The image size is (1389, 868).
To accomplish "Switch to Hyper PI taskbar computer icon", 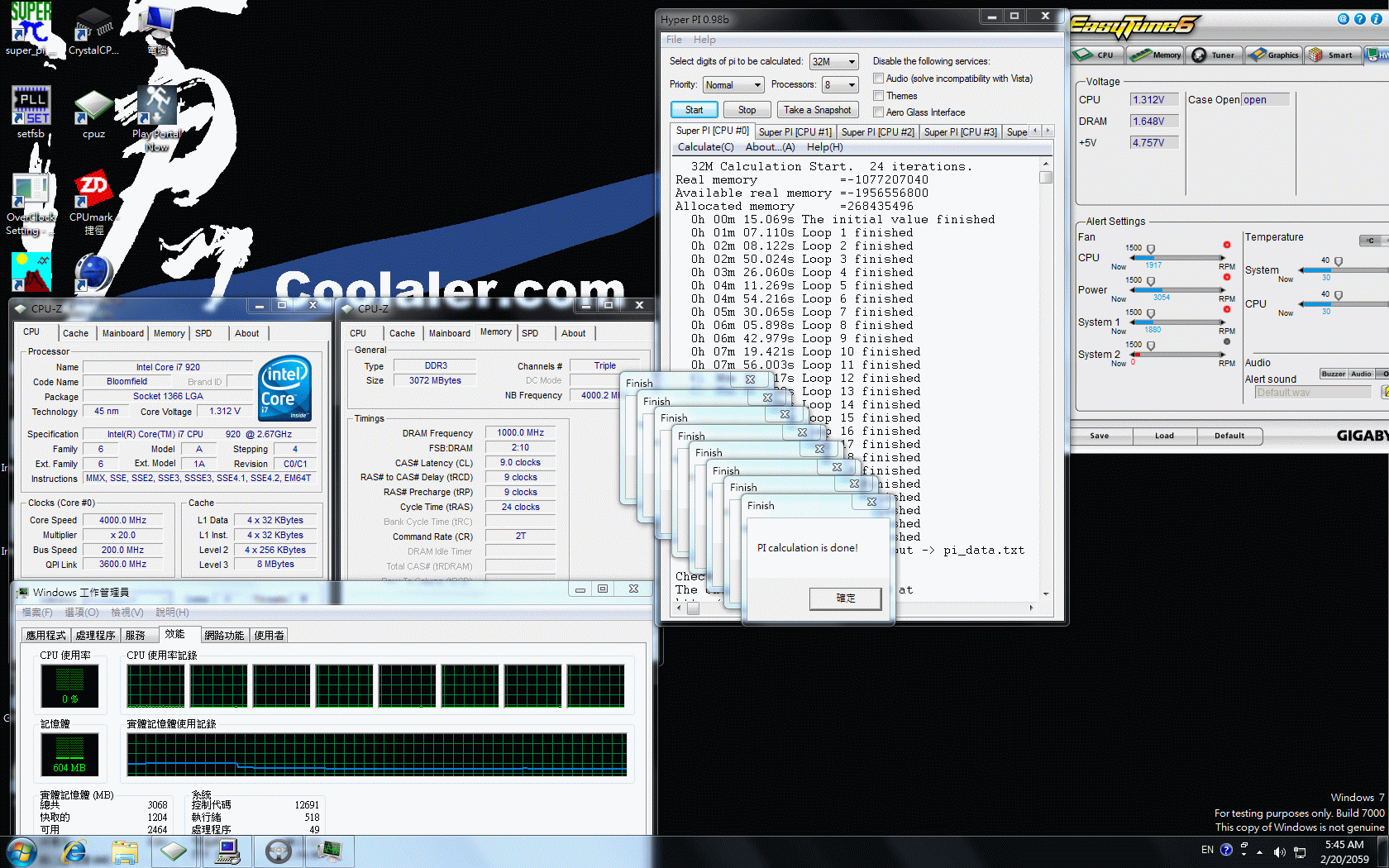I will 227,851.
